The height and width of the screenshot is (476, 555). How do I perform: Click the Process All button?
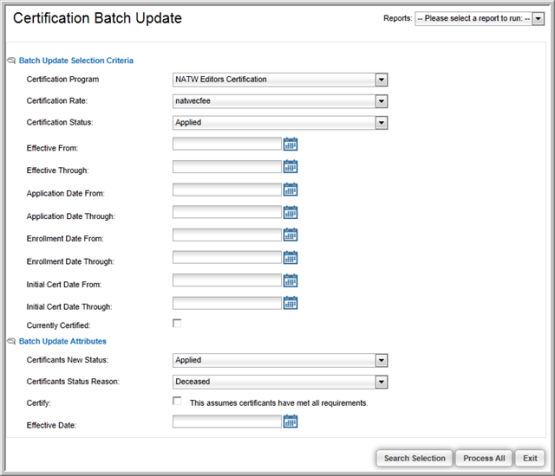484,458
